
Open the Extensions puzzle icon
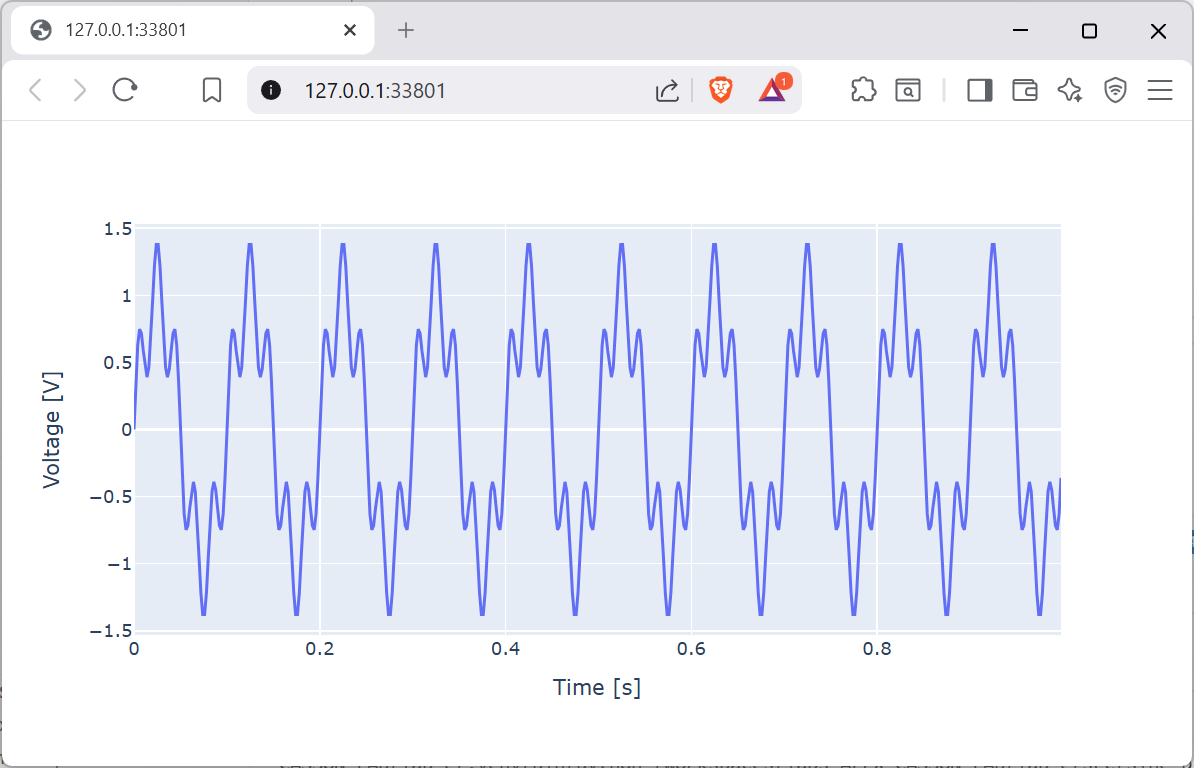click(x=863, y=91)
